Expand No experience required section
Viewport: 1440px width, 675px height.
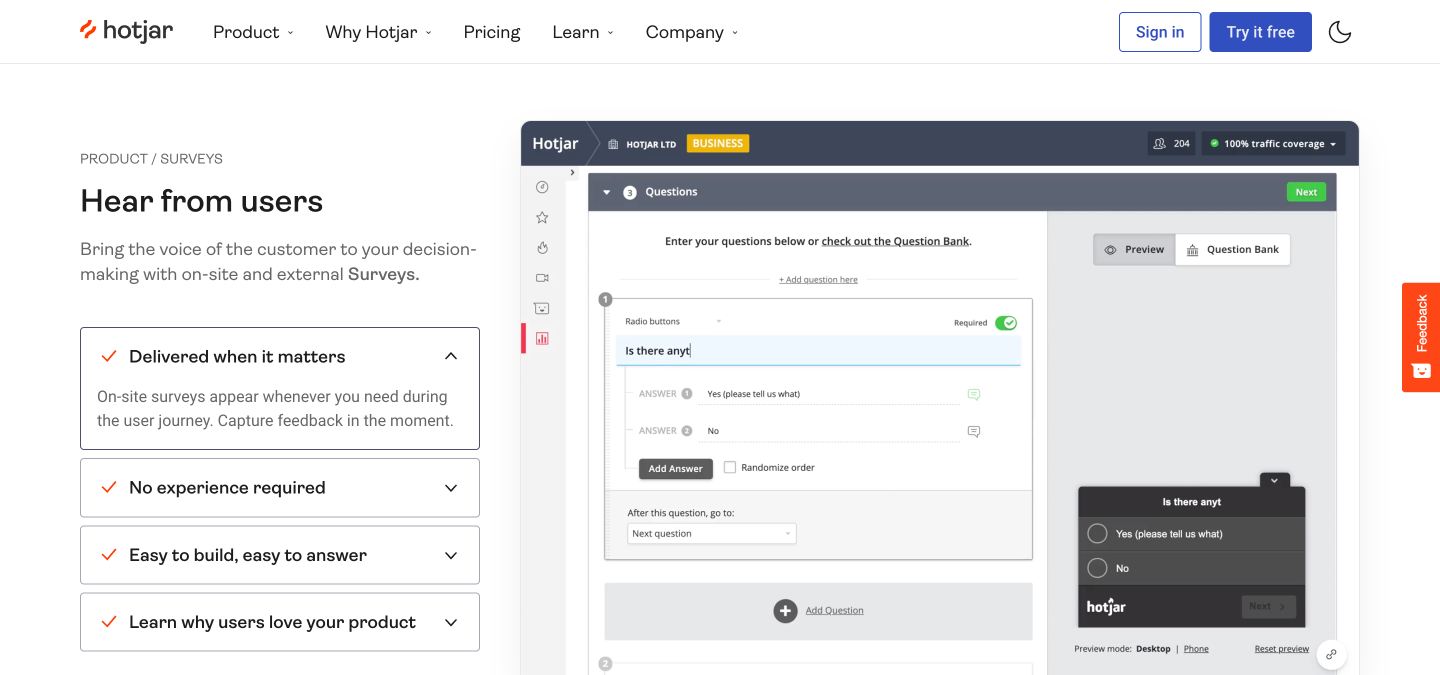pos(280,488)
